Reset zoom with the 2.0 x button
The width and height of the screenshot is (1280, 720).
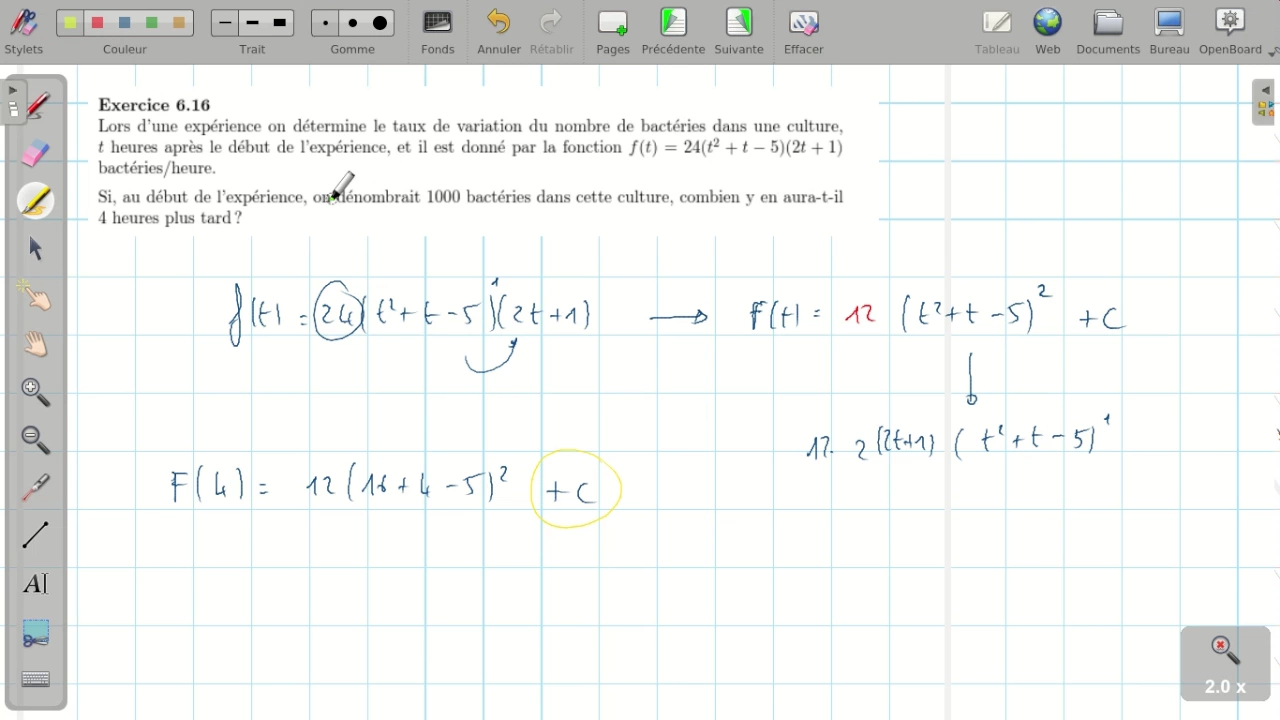point(1225,664)
